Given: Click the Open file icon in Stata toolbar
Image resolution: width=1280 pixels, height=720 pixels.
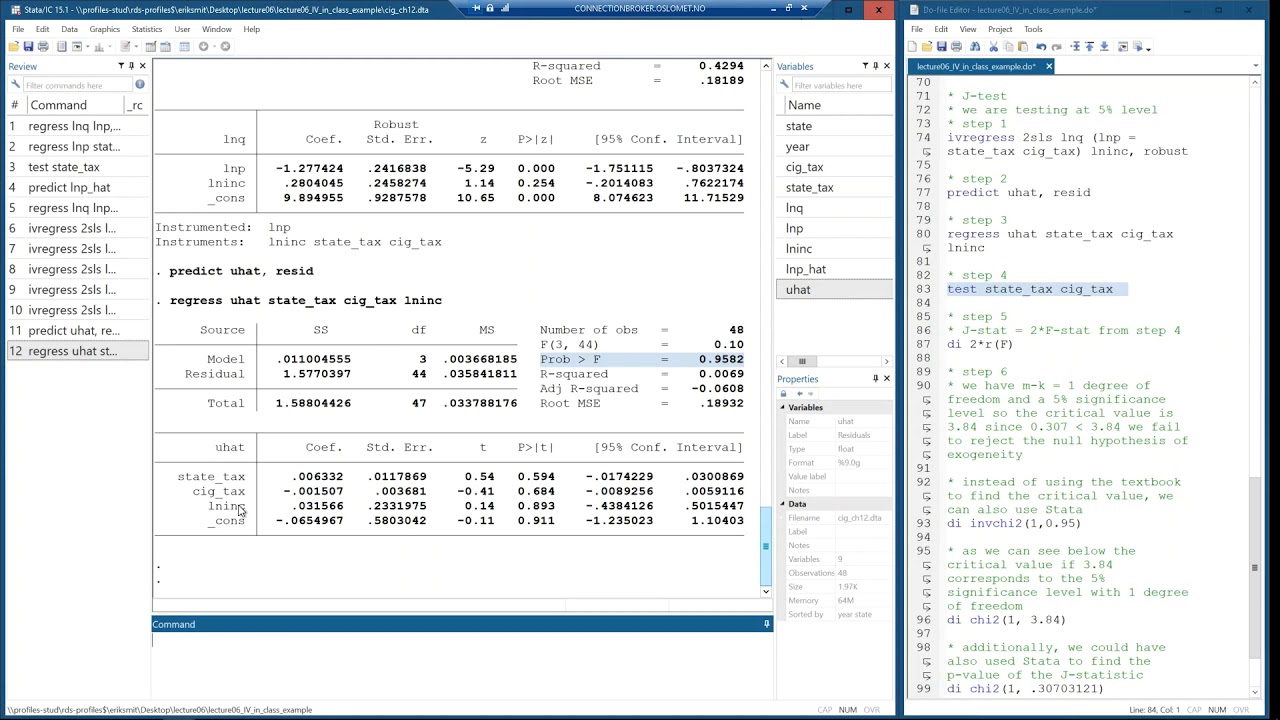Looking at the screenshot, I should [x=13, y=46].
